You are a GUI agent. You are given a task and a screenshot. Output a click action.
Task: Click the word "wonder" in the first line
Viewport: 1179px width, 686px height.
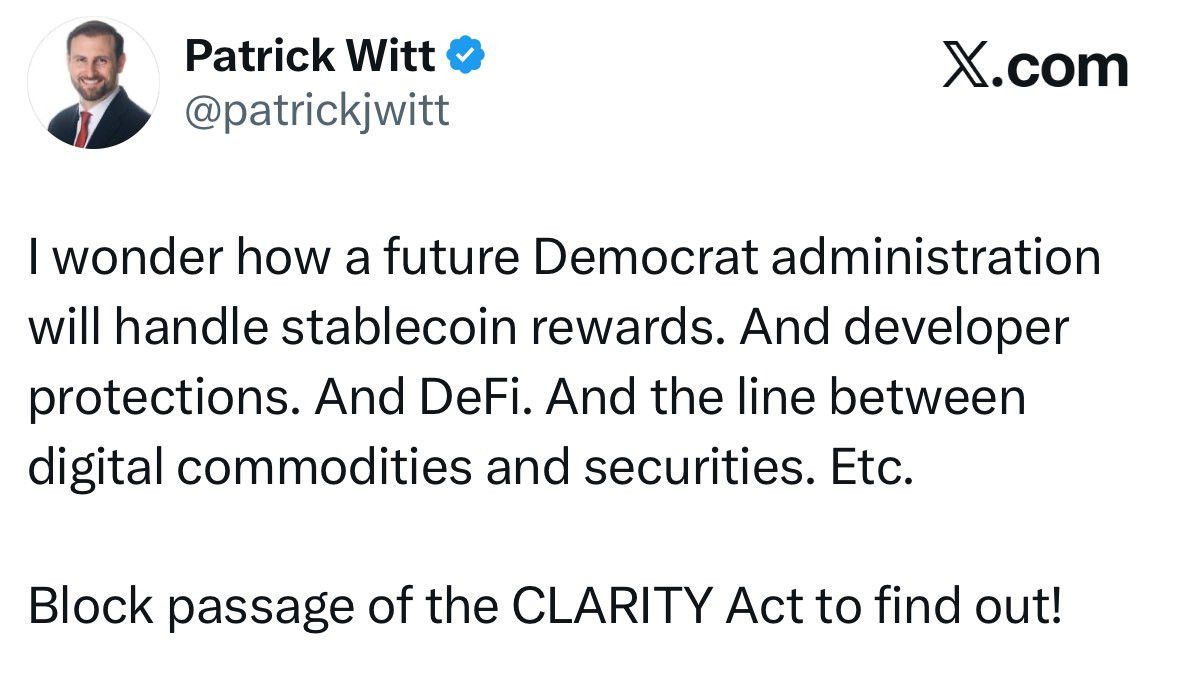[x=138, y=257]
